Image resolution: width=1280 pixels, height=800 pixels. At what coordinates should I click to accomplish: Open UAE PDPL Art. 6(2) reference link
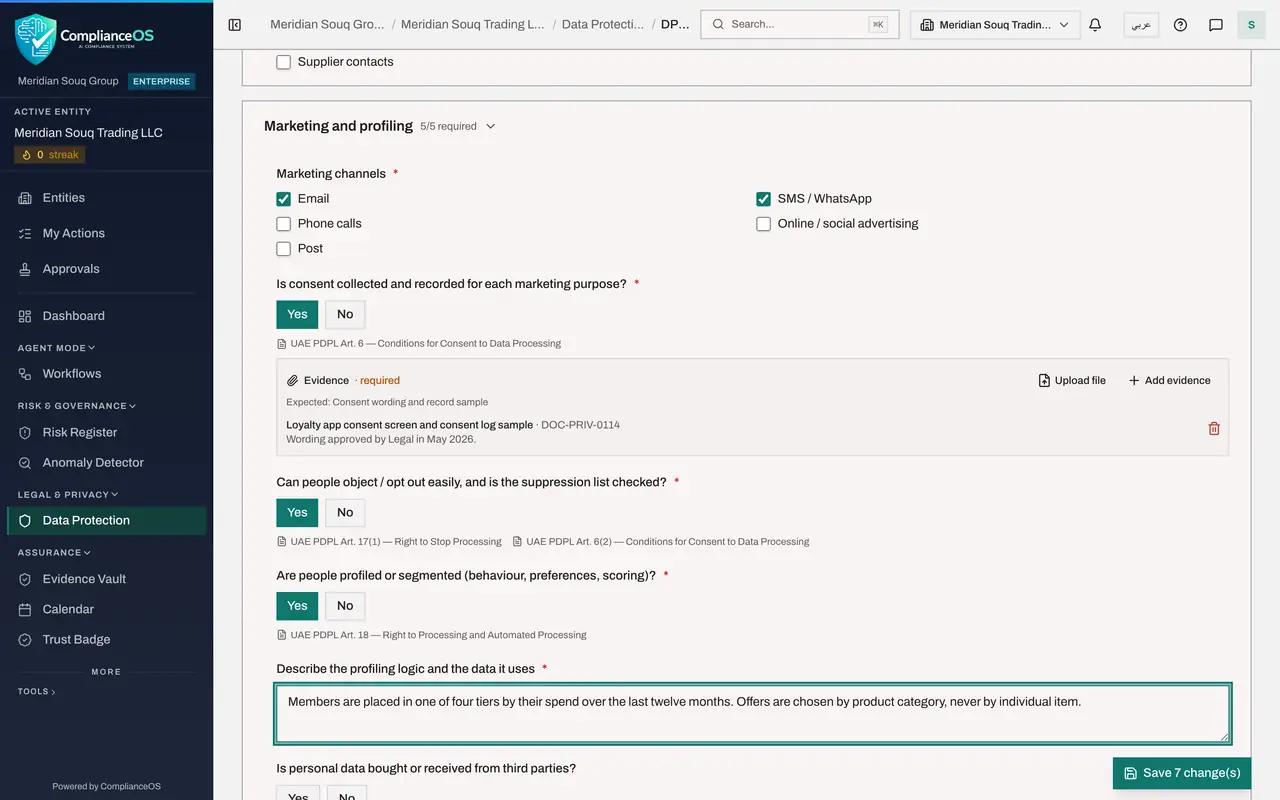point(661,542)
